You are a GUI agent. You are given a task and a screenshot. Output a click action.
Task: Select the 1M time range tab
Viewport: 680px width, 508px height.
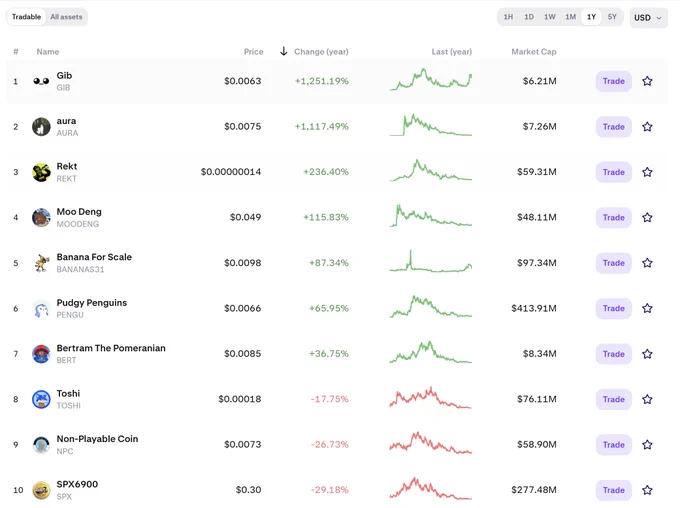pos(570,17)
